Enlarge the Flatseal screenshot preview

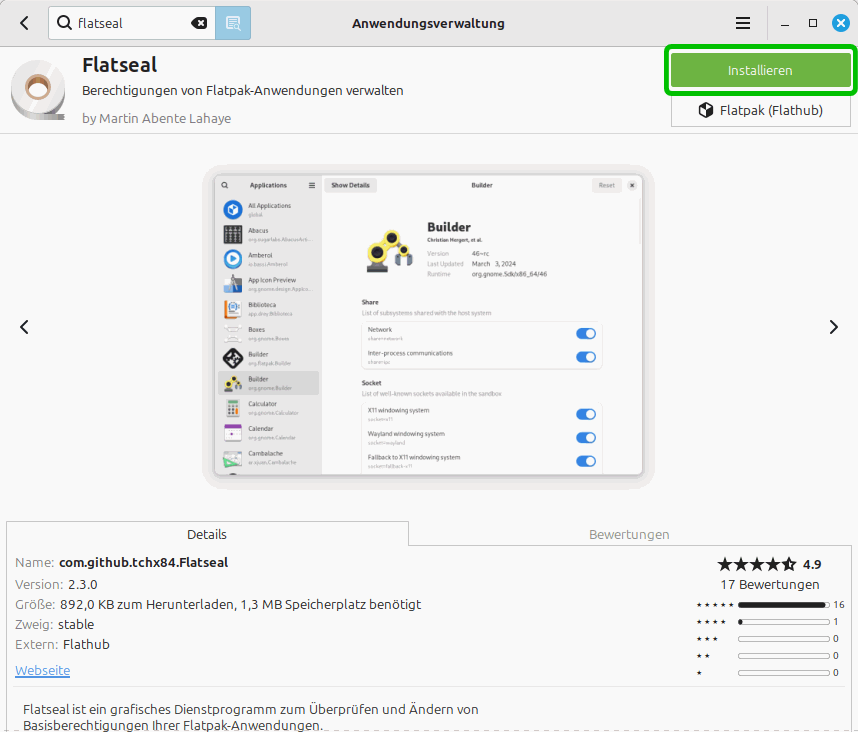click(428, 327)
